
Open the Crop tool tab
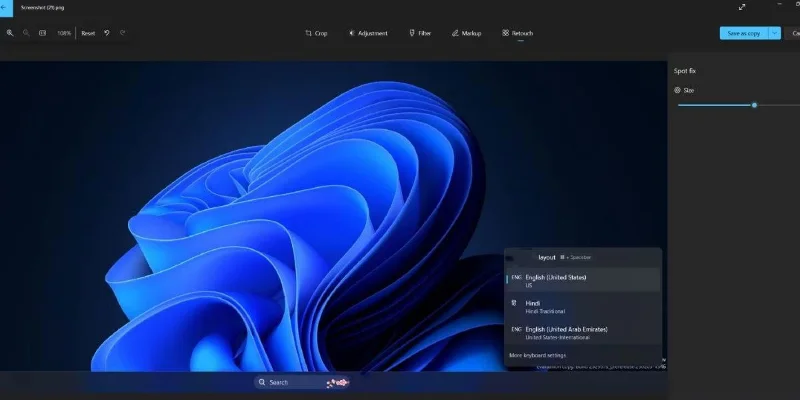pos(316,33)
